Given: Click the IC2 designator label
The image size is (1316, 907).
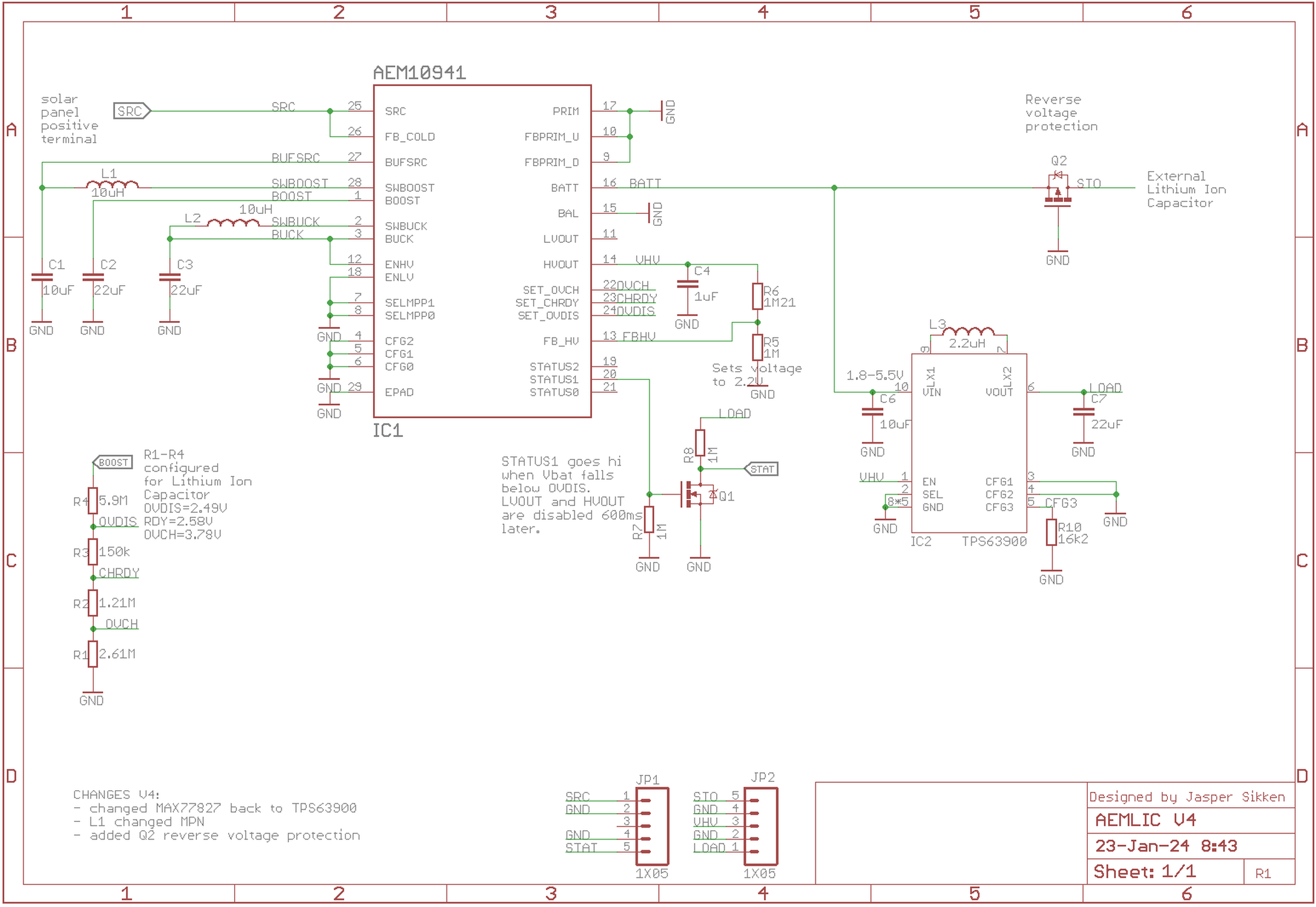Looking at the screenshot, I should point(921,542).
